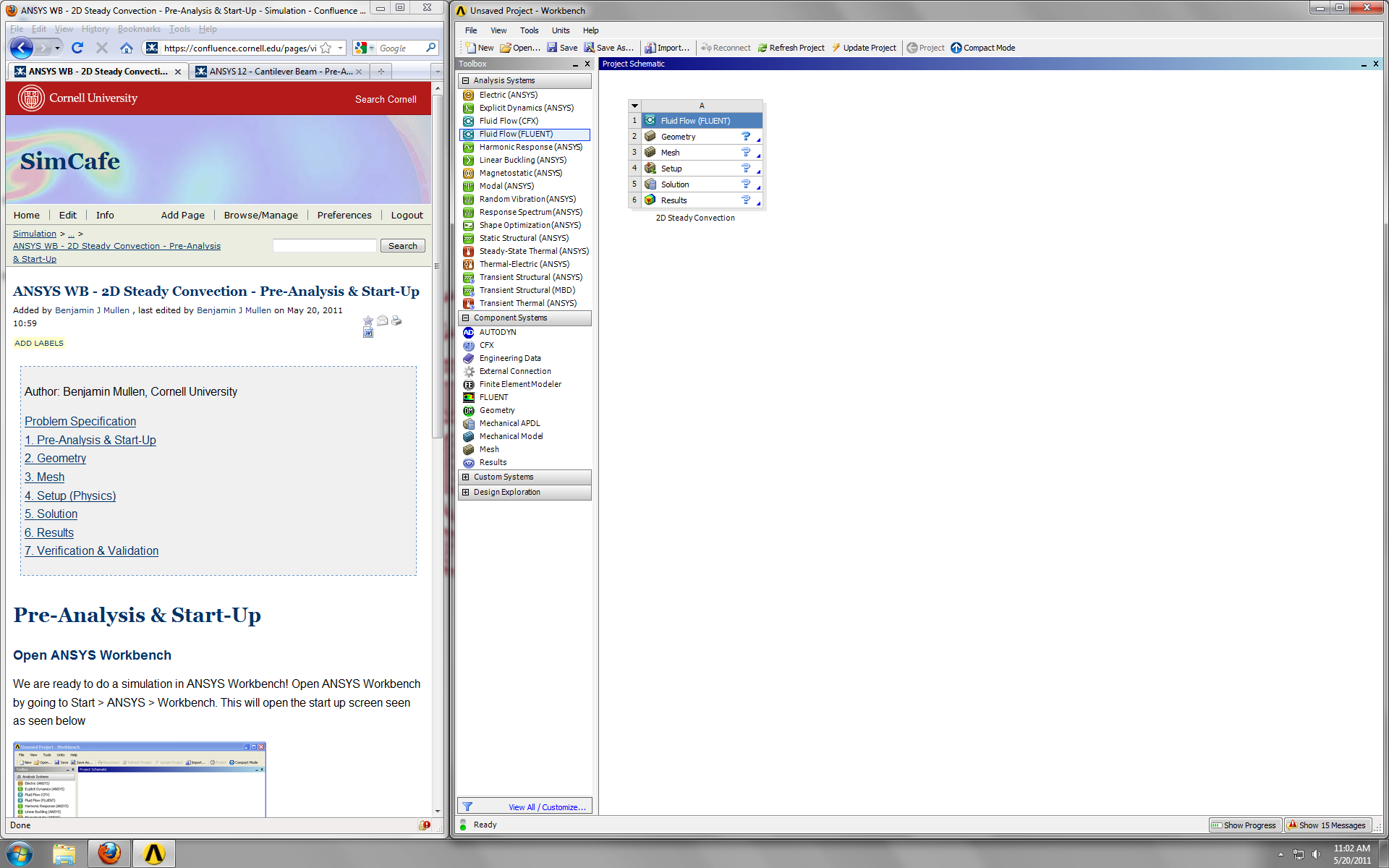Select the Mechanical APDL component icon

pos(469,423)
